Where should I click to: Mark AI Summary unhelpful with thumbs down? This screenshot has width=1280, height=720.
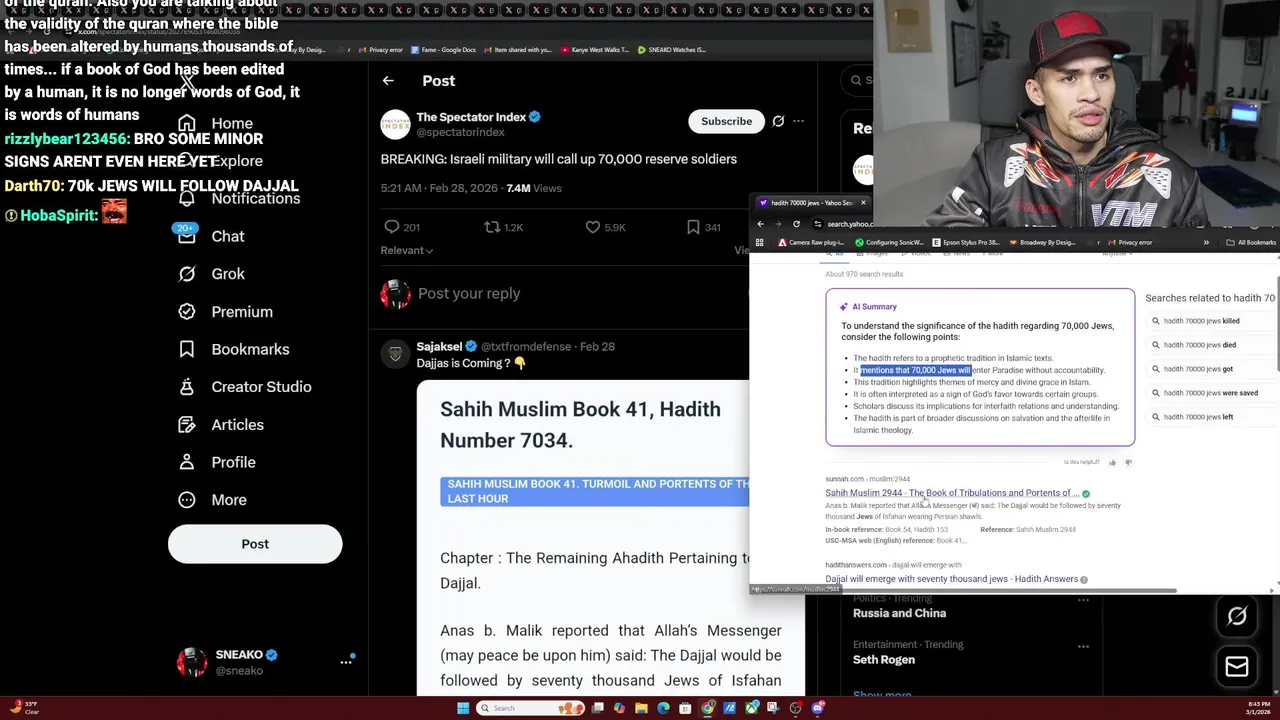1128,462
